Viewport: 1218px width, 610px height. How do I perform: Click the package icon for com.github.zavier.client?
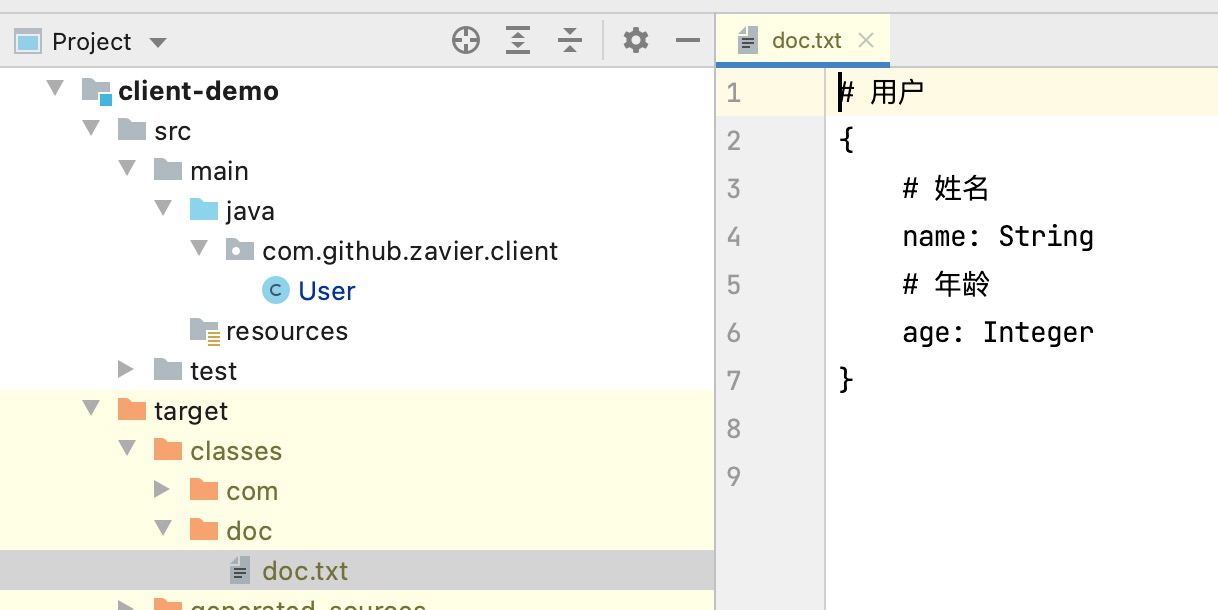click(240, 250)
